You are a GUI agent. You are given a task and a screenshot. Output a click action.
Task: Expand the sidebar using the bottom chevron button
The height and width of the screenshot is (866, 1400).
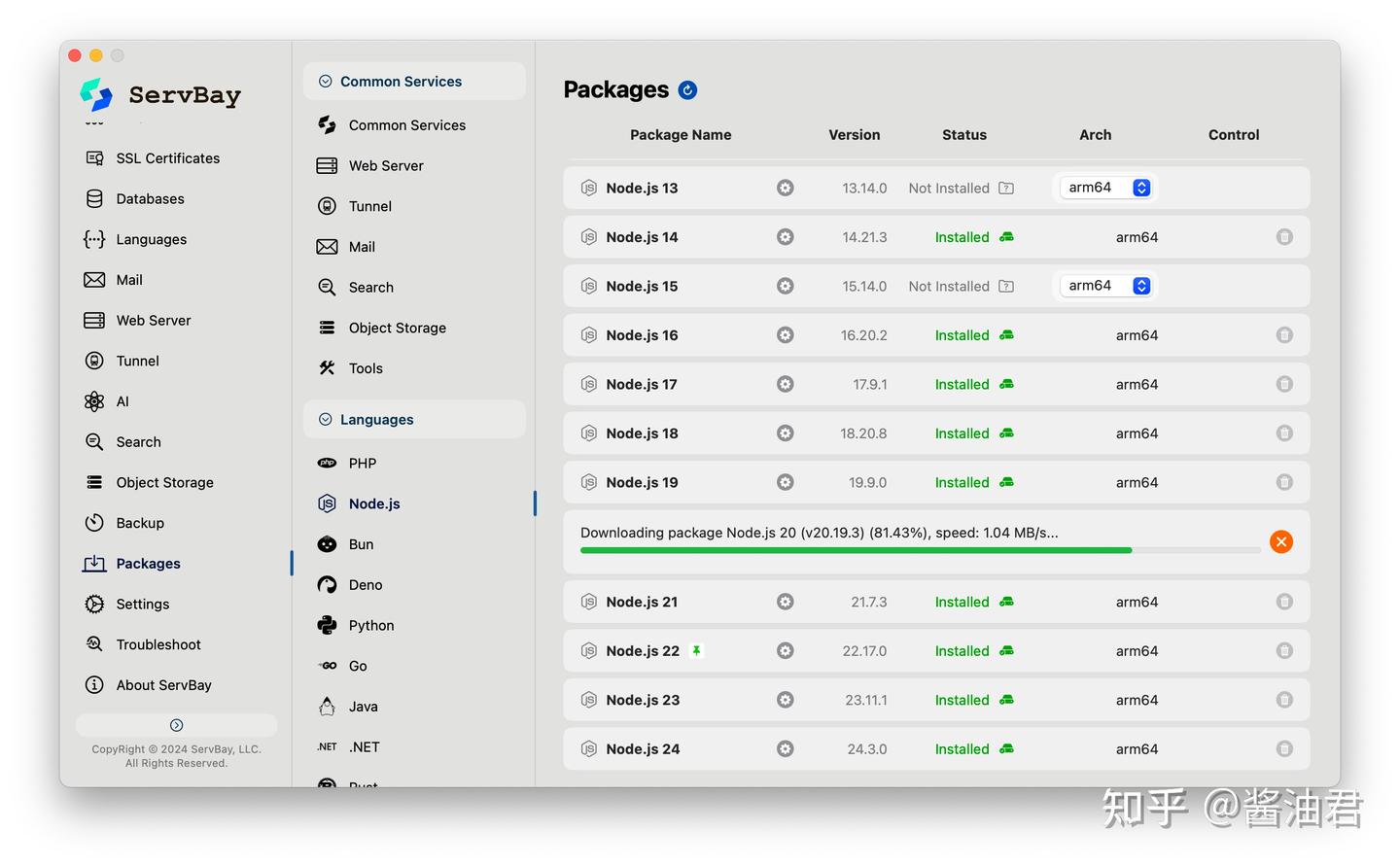[x=176, y=725]
